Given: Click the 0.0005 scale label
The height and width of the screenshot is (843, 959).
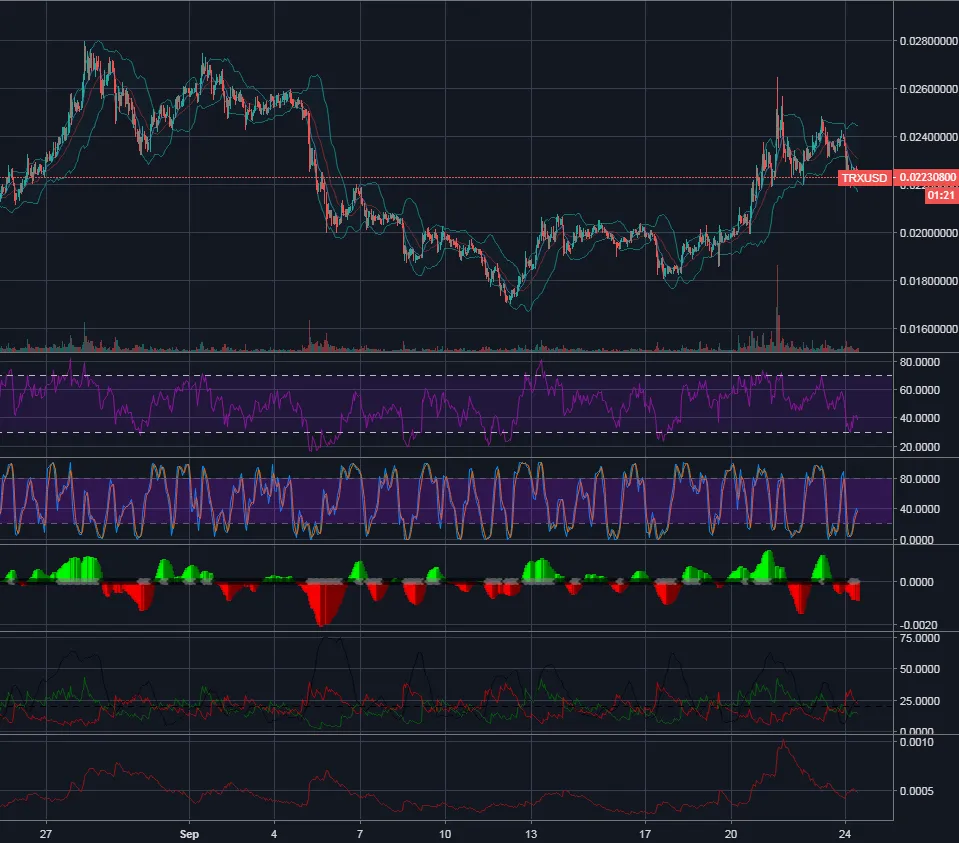Looking at the screenshot, I should click(x=917, y=791).
